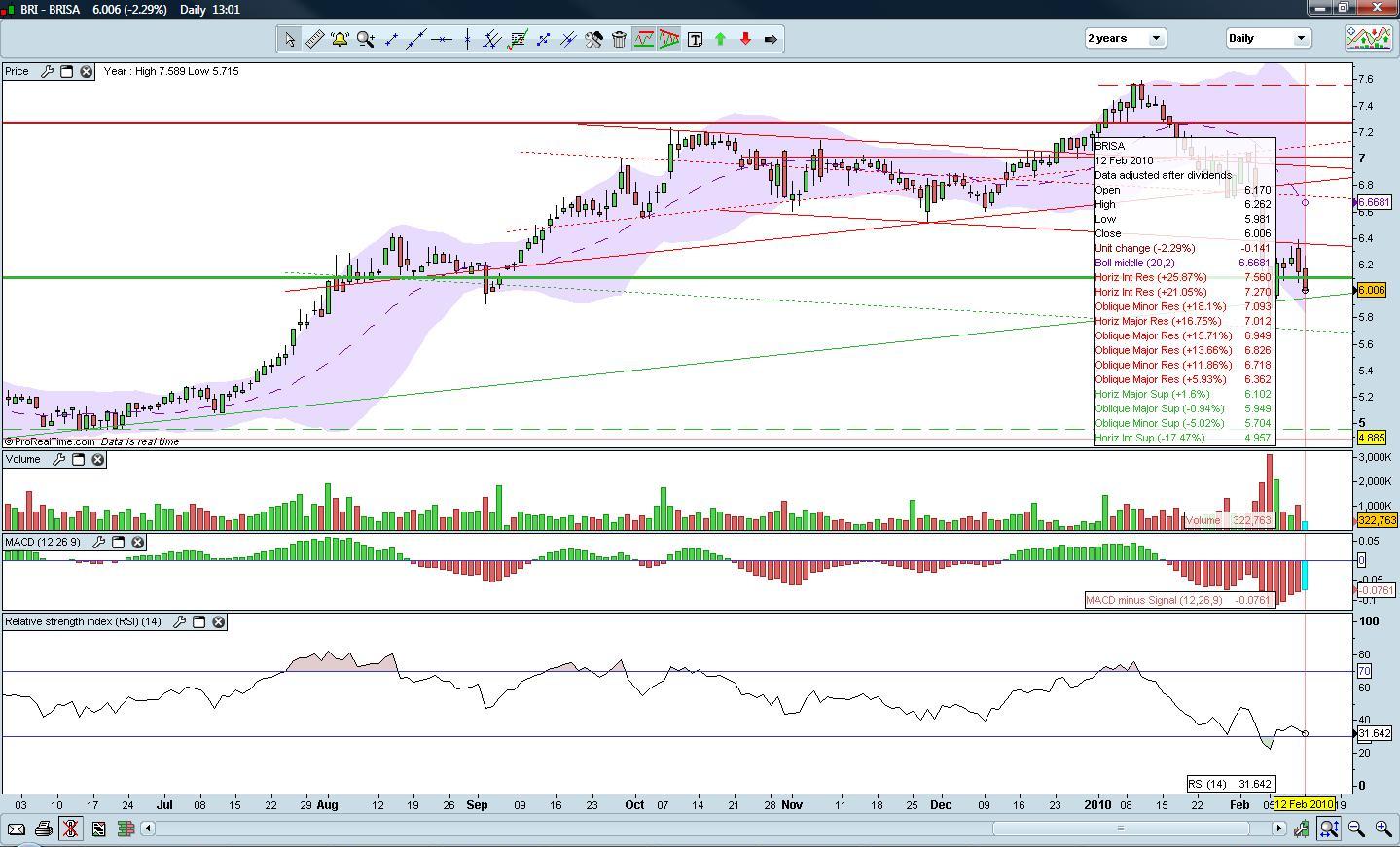Open RSI panel wrench settings
The width and height of the screenshot is (1400, 847).
[x=179, y=621]
